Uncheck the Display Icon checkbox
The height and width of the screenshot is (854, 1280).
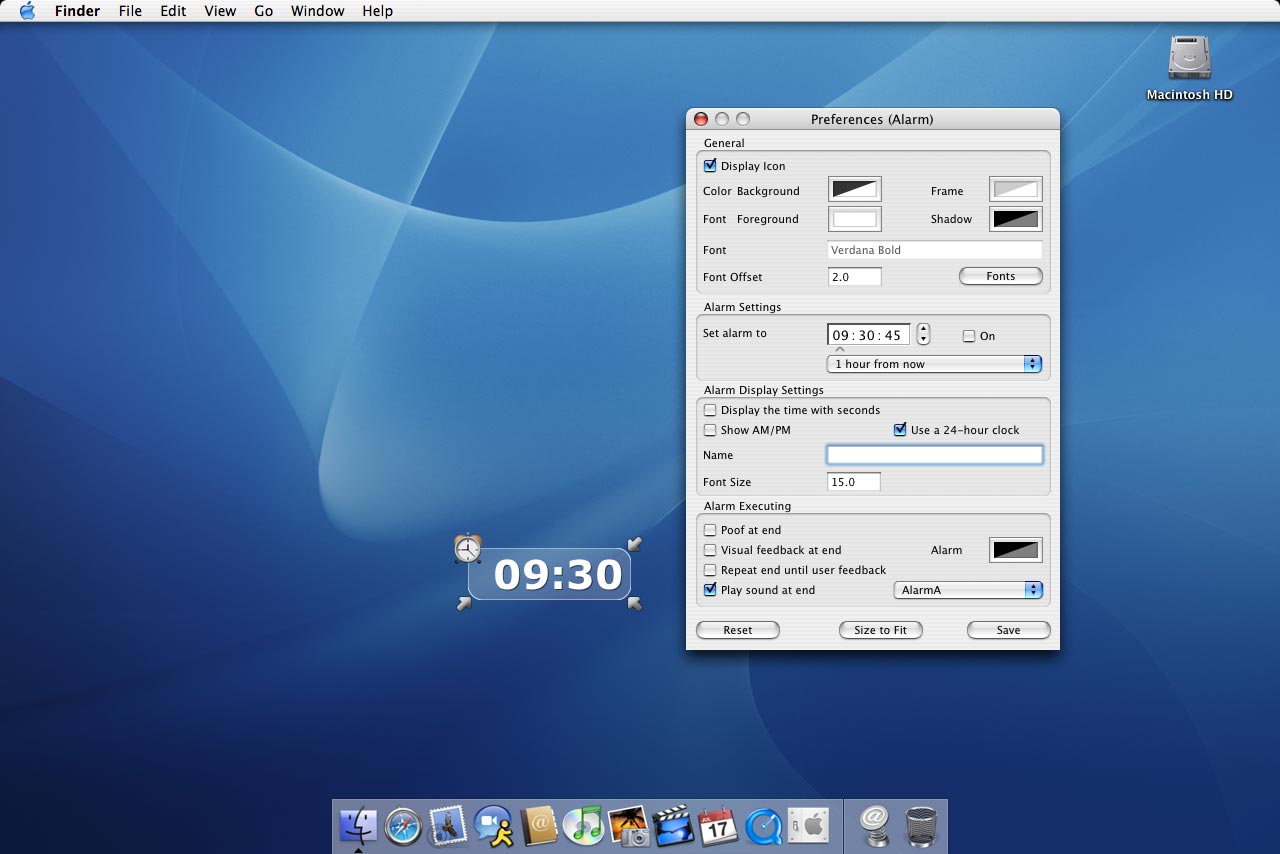(x=710, y=166)
